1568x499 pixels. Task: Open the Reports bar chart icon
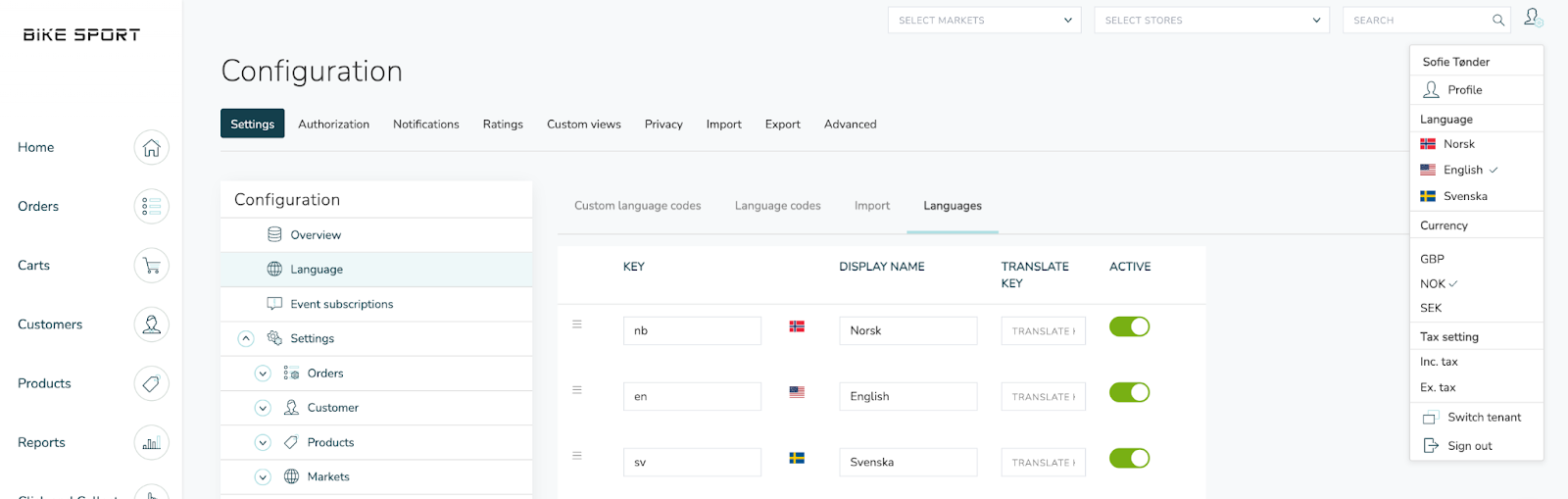151,443
